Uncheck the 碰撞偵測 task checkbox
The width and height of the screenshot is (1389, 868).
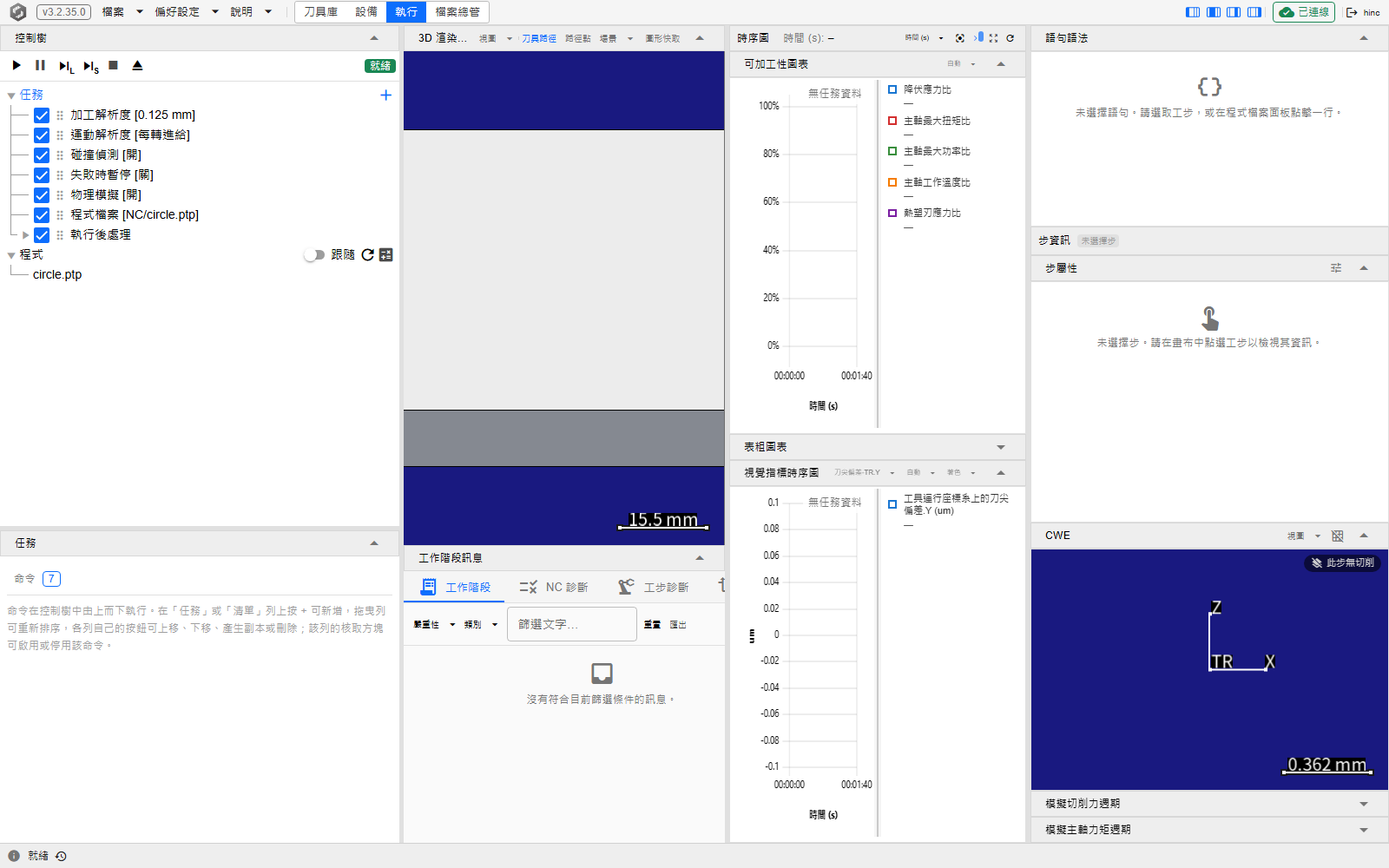[42, 155]
